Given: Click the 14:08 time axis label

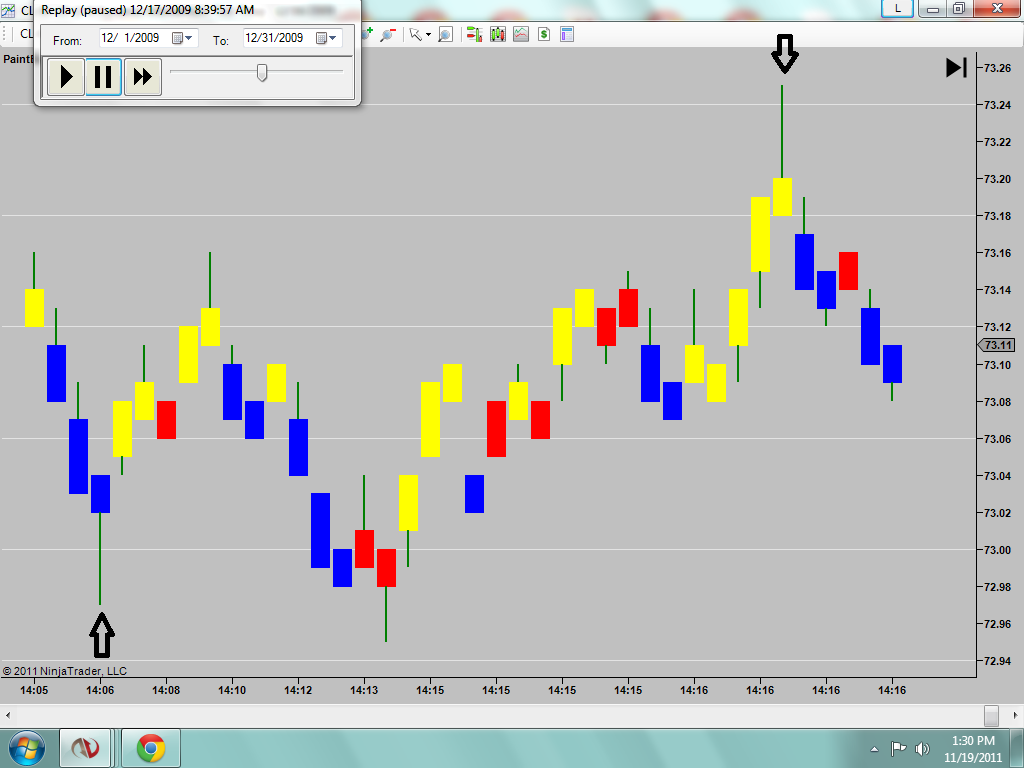Looking at the screenshot, I should pyautogui.click(x=166, y=690).
